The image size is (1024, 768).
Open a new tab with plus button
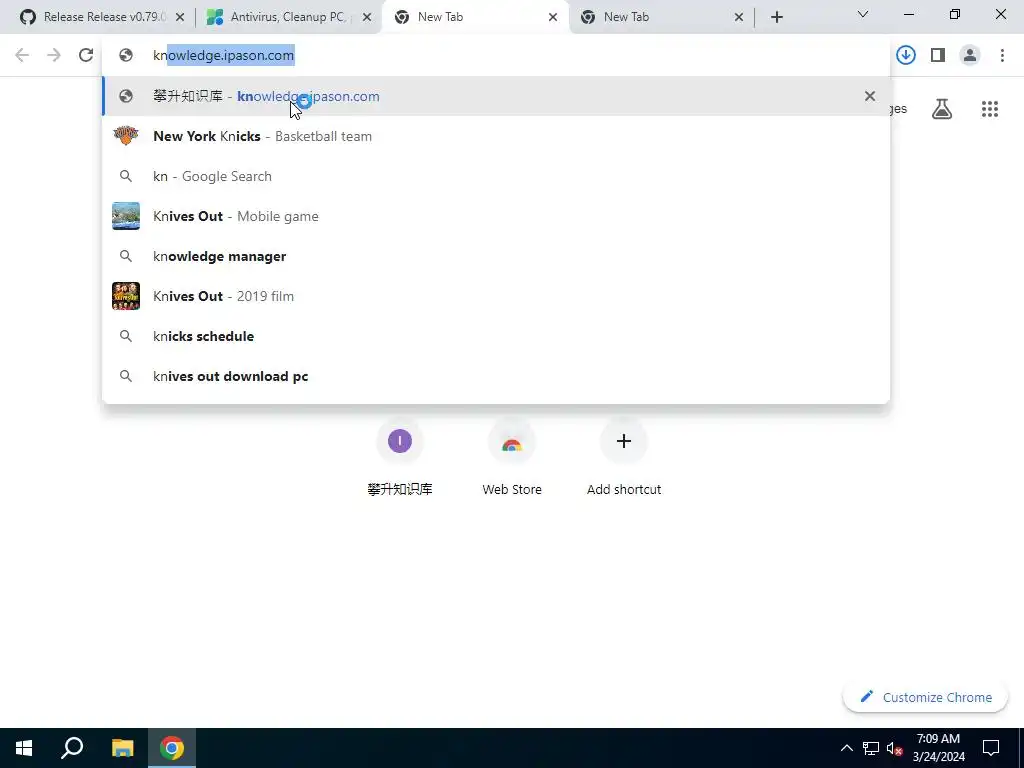[x=776, y=18]
